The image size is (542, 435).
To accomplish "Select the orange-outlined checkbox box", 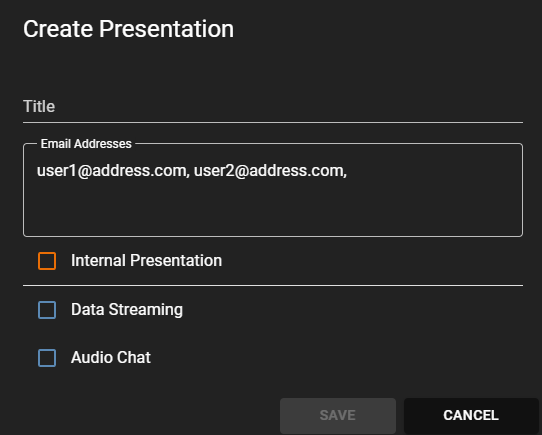I will click(x=47, y=261).
